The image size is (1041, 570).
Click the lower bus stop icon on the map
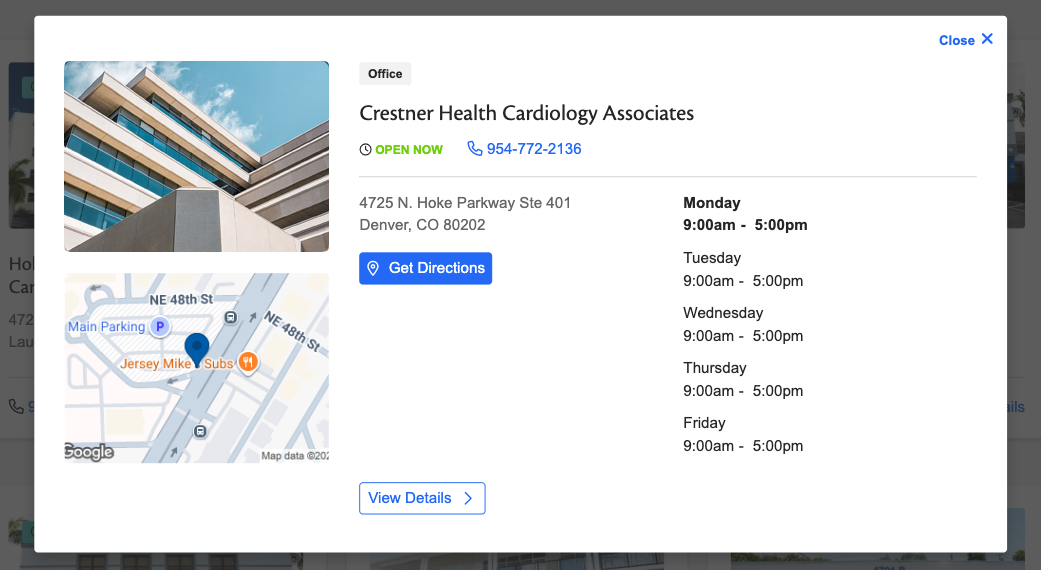(200, 431)
